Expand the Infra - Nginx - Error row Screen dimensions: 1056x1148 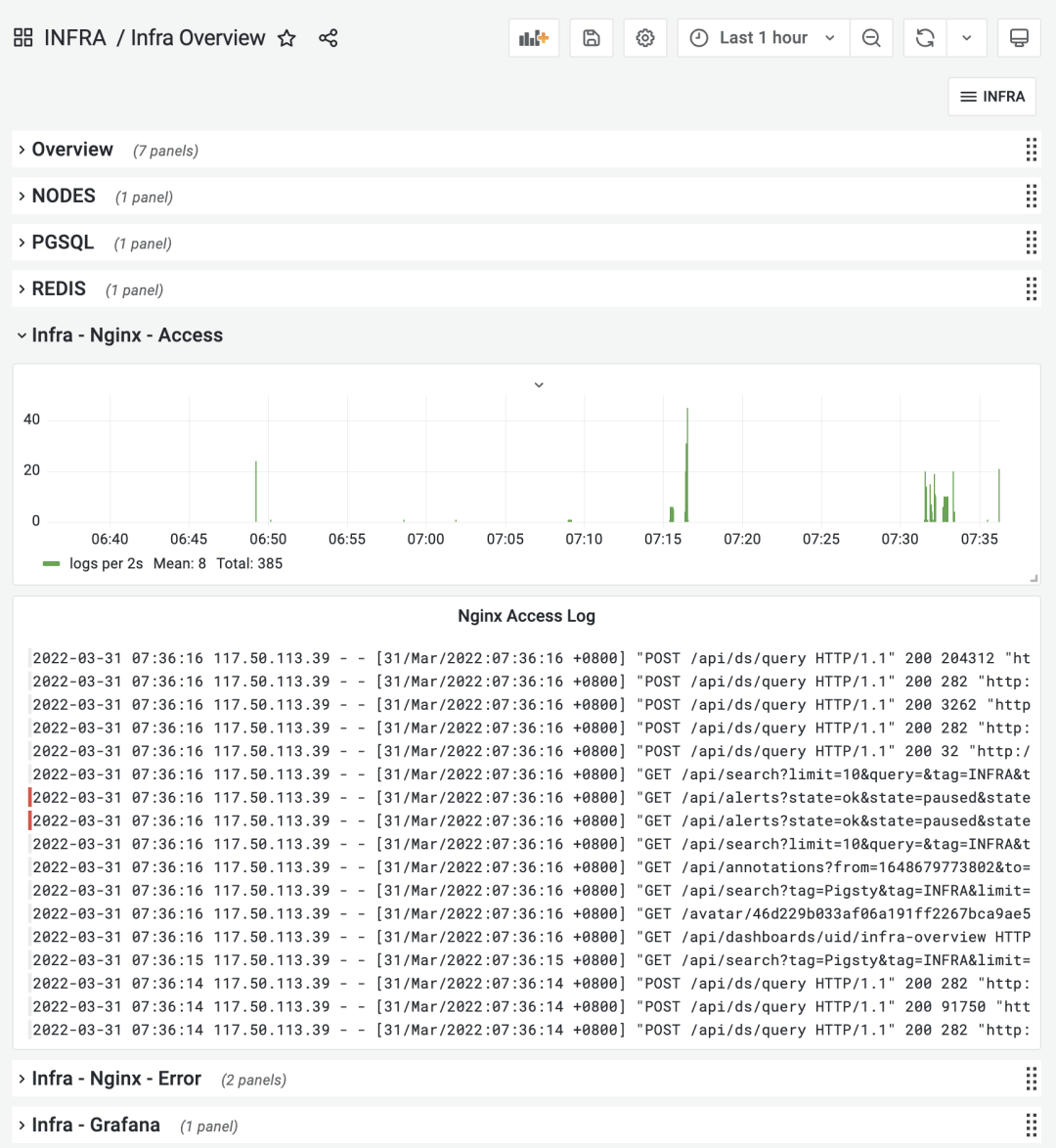pos(116,1079)
